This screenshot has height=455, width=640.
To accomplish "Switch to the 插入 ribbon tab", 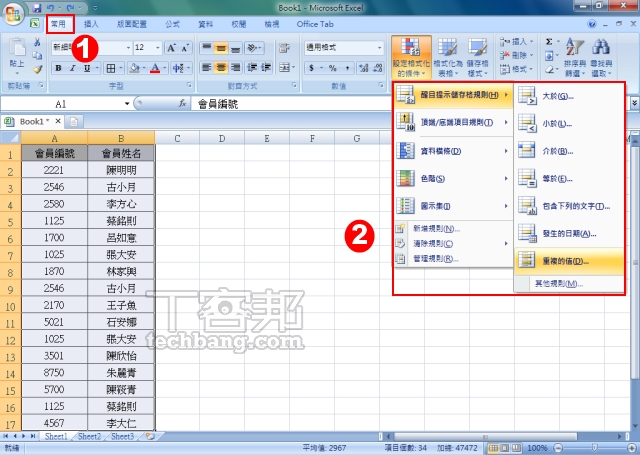I will pyautogui.click(x=91, y=24).
